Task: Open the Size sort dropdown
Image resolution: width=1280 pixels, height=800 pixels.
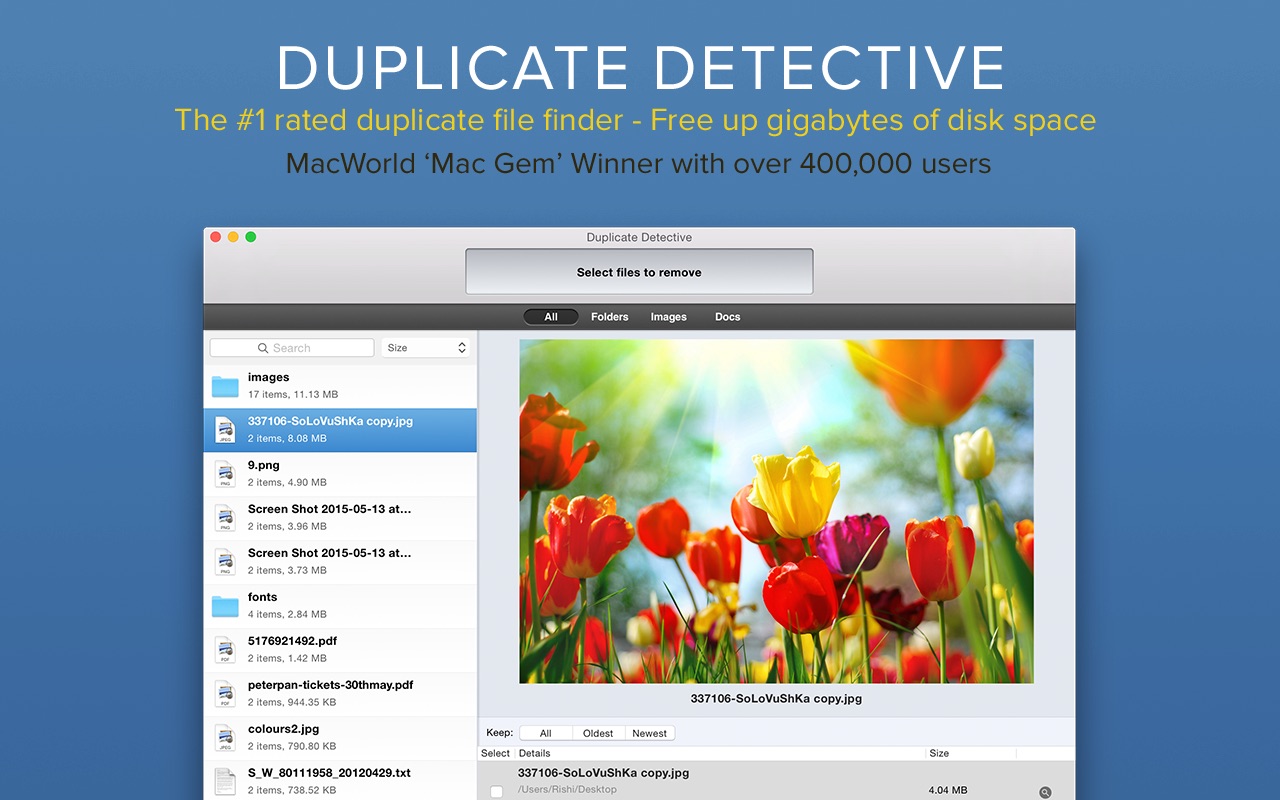Action: [x=425, y=348]
